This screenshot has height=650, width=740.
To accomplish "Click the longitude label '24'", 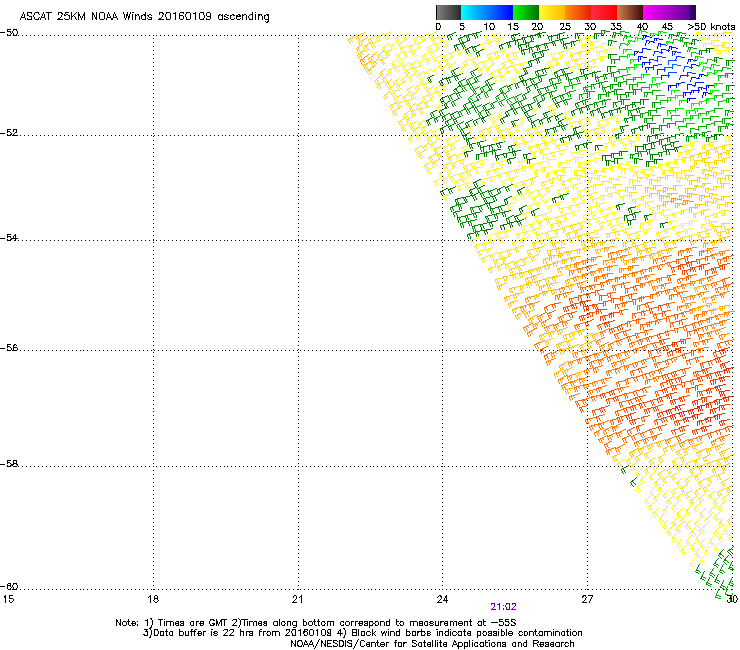I will point(442,599).
